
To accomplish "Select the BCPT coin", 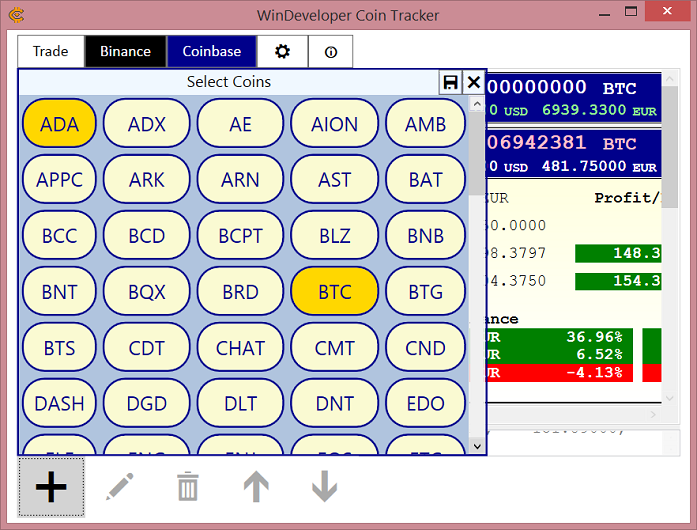I will 240,235.
